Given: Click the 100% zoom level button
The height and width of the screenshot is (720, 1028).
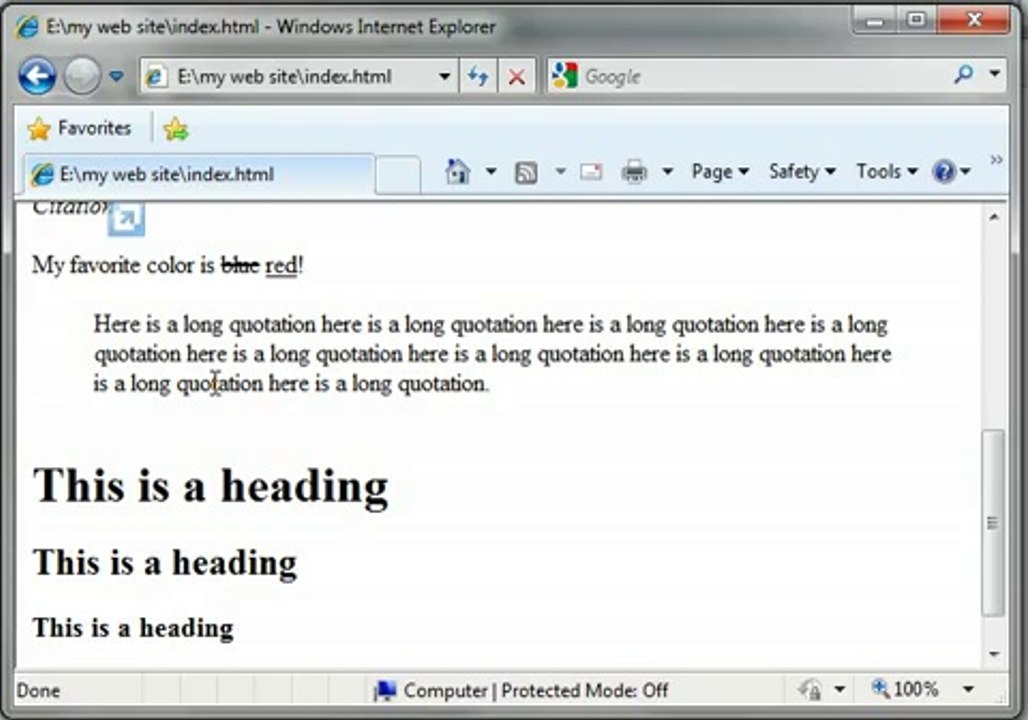Looking at the screenshot, I should pos(905,689).
